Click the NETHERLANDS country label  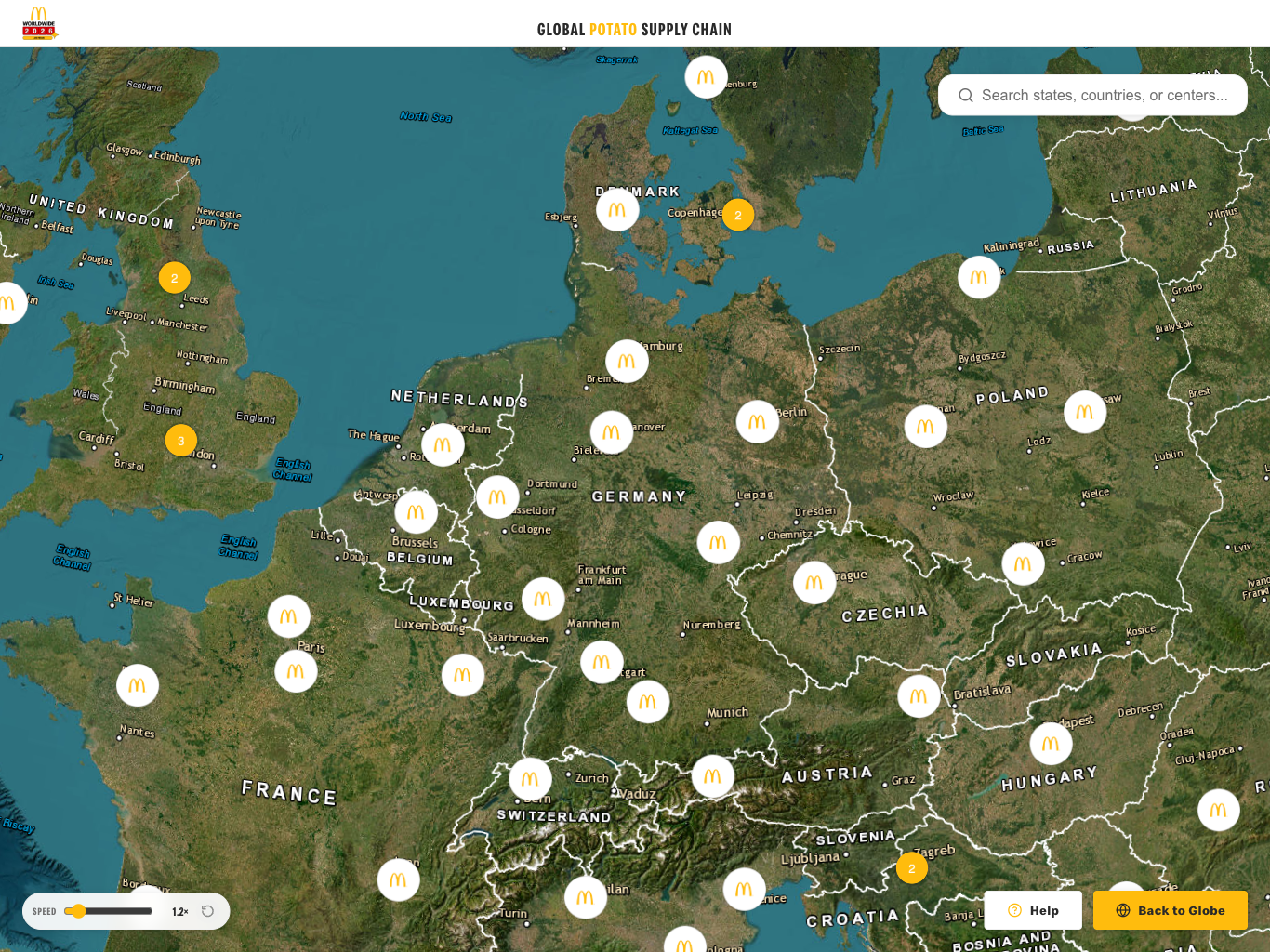(x=459, y=399)
